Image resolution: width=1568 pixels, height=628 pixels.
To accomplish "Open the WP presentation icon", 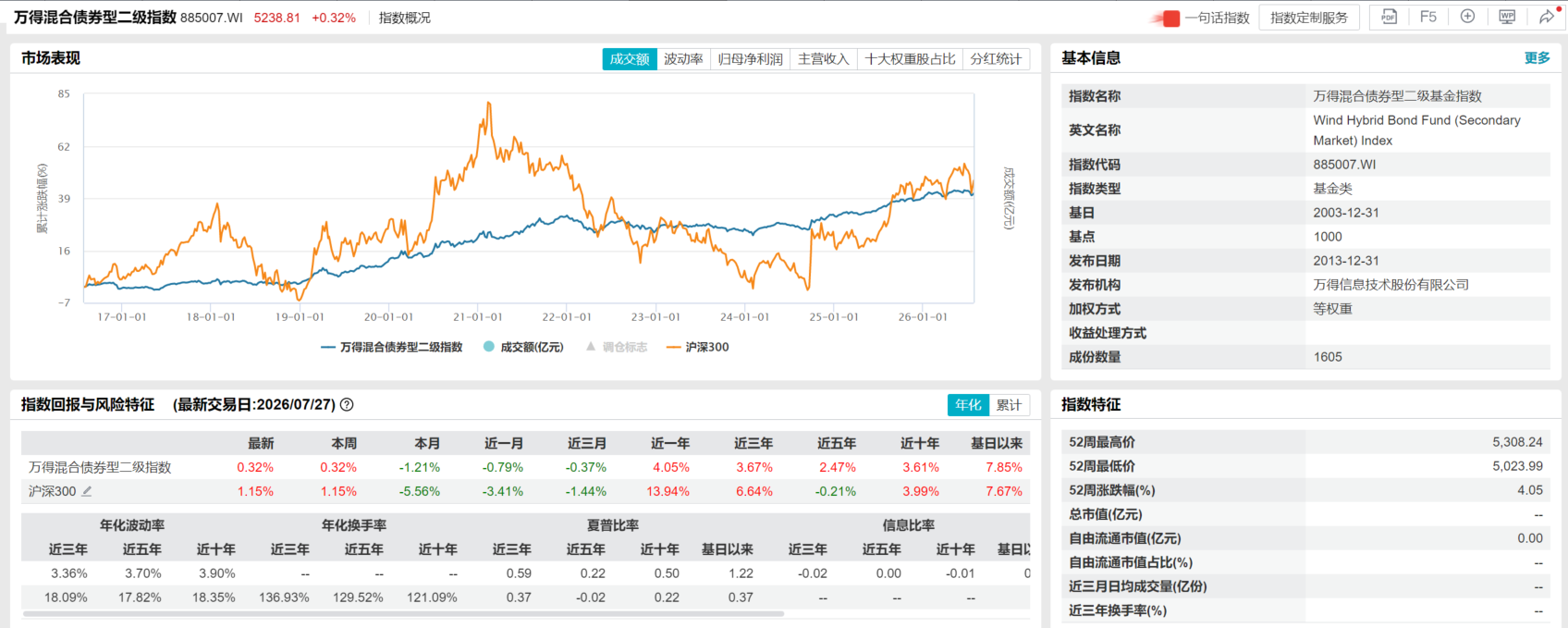I will tap(1507, 17).
